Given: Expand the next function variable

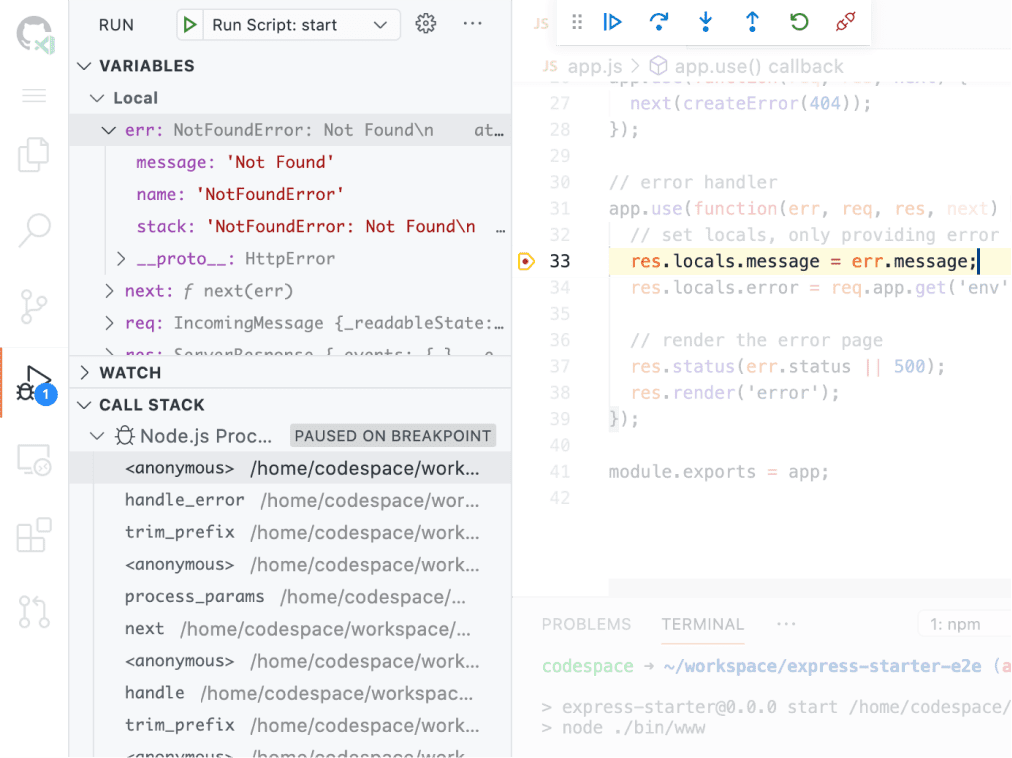Looking at the screenshot, I should point(109,291).
